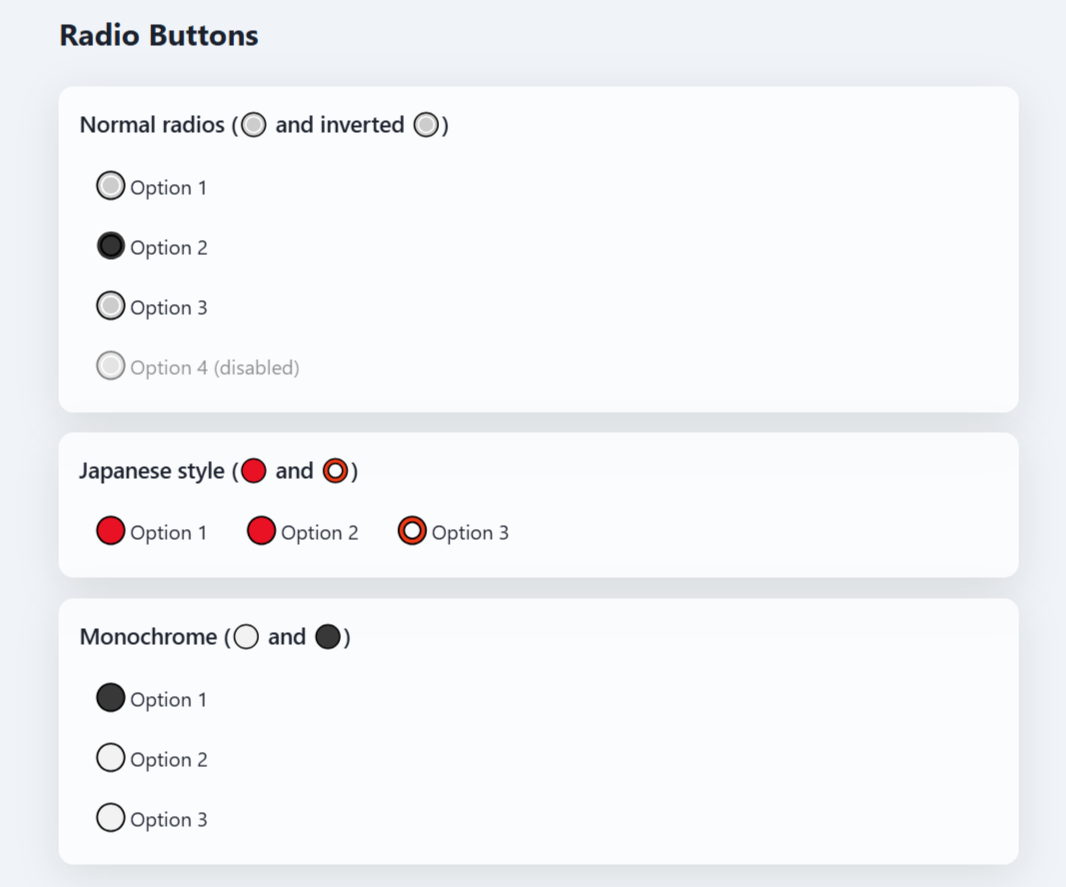Click the Japanese style section label
1066x887 pixels.
point(151,470)
